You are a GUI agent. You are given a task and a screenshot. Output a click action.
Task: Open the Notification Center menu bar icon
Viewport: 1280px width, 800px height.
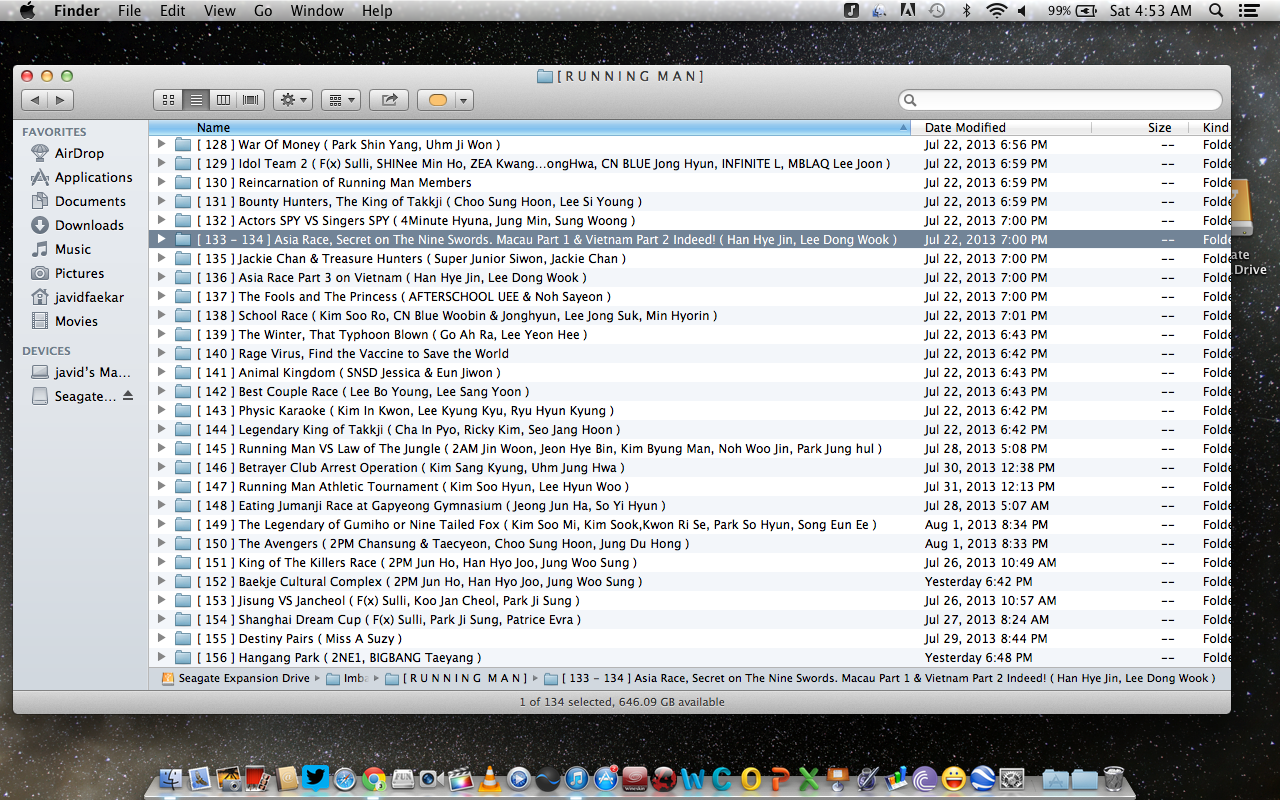click(1248, 11)
